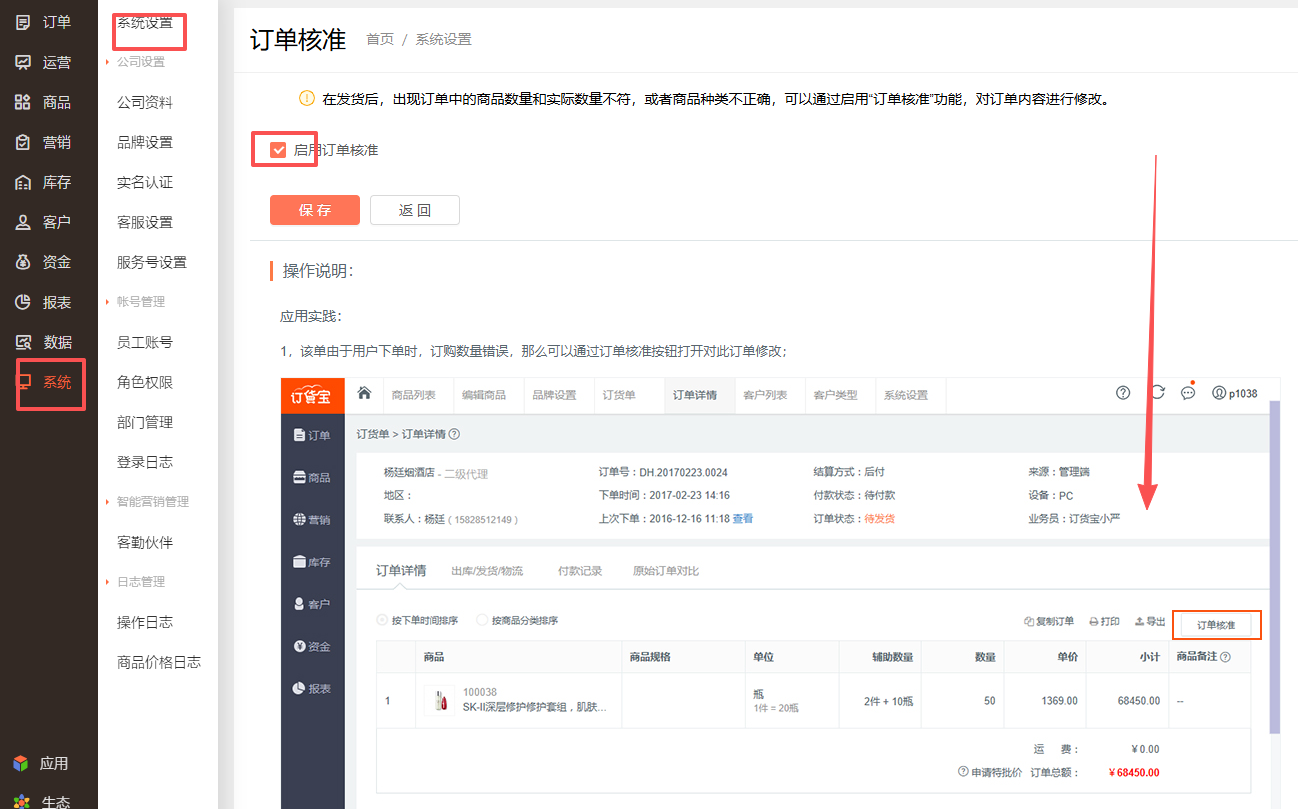Select the 营销 module icon

tap(23, 142)
